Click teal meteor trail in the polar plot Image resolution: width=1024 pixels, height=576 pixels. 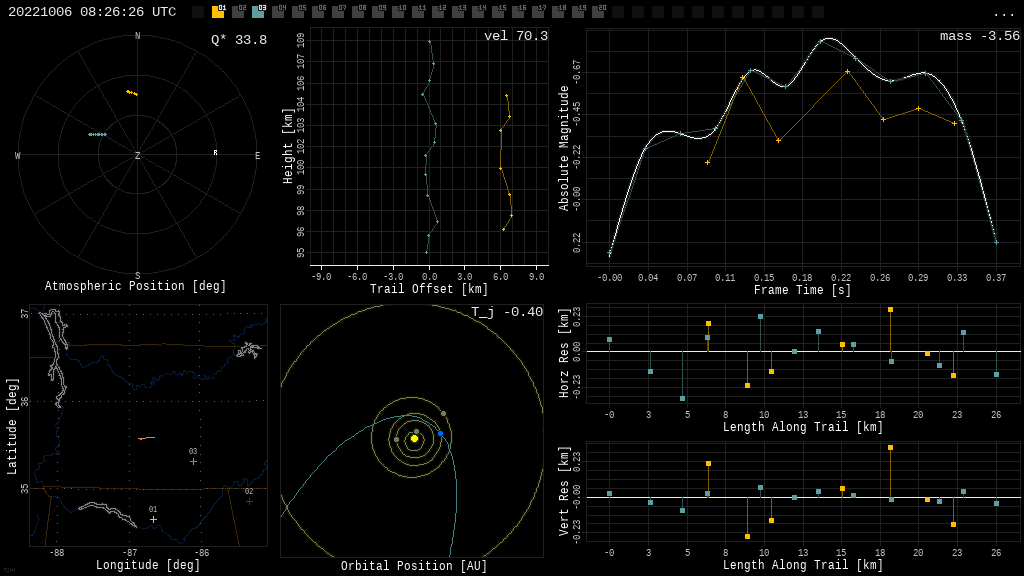coord(97,134)
